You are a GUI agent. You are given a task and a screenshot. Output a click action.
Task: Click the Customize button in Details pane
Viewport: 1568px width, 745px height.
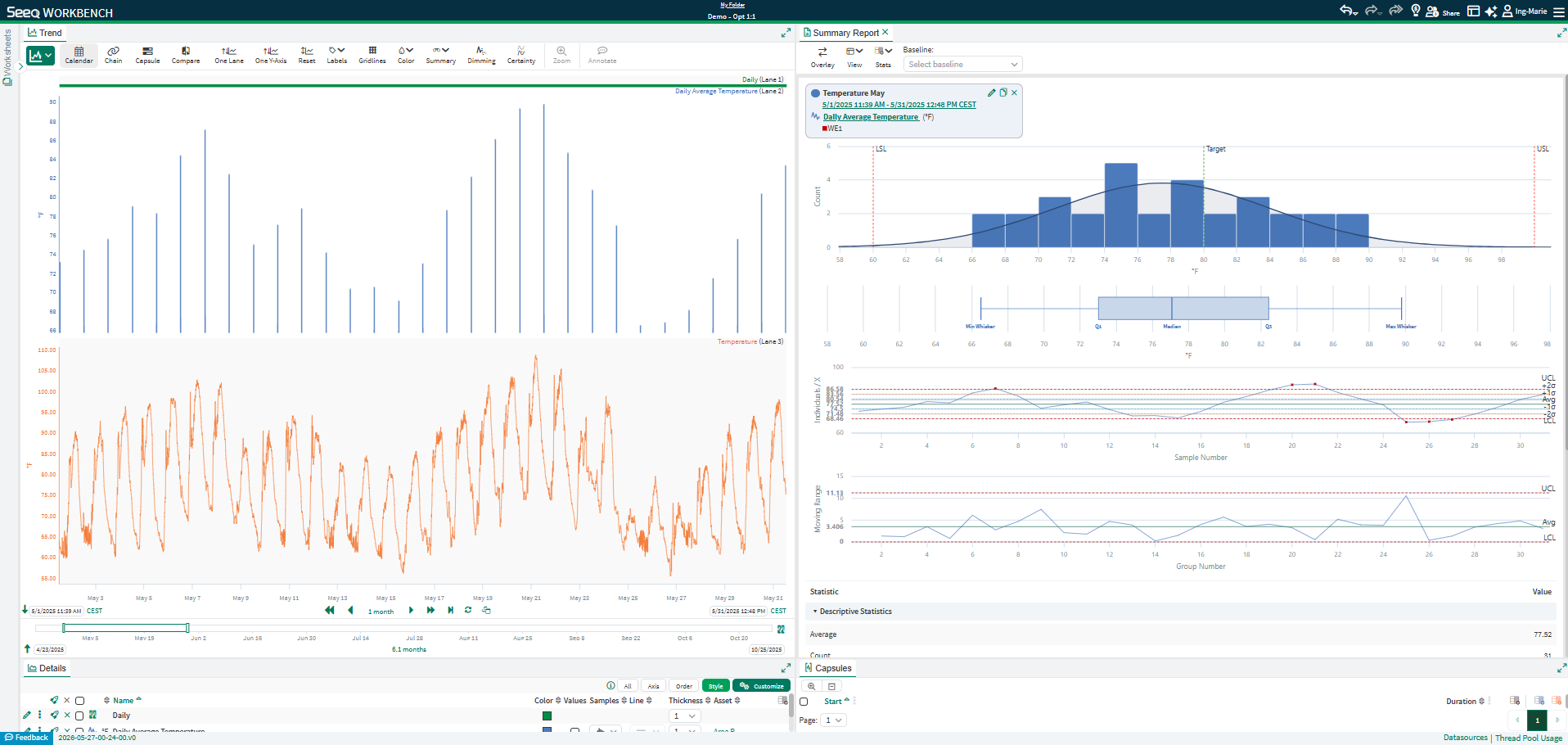761,686
